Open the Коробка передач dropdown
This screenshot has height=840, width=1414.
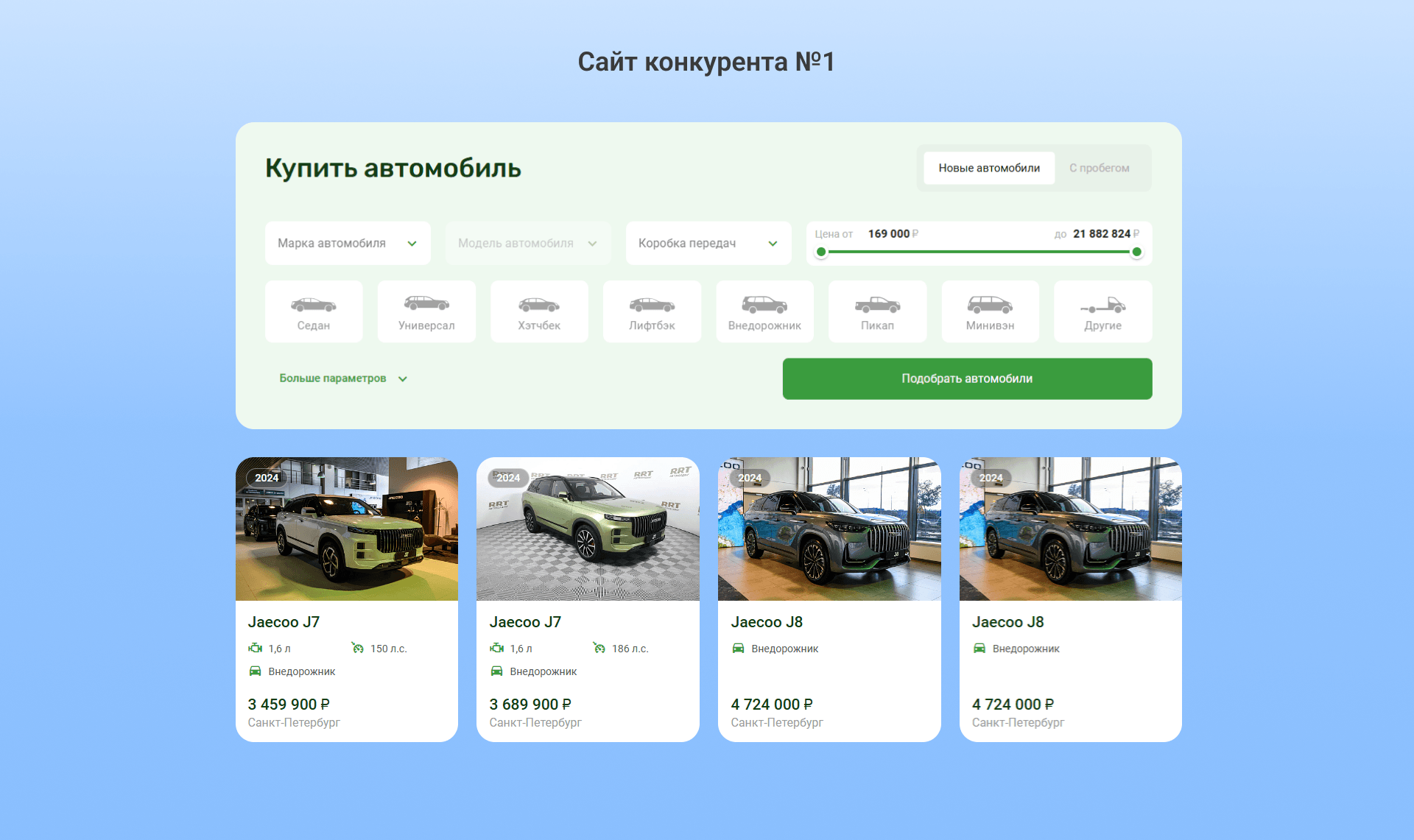[708, 243]
